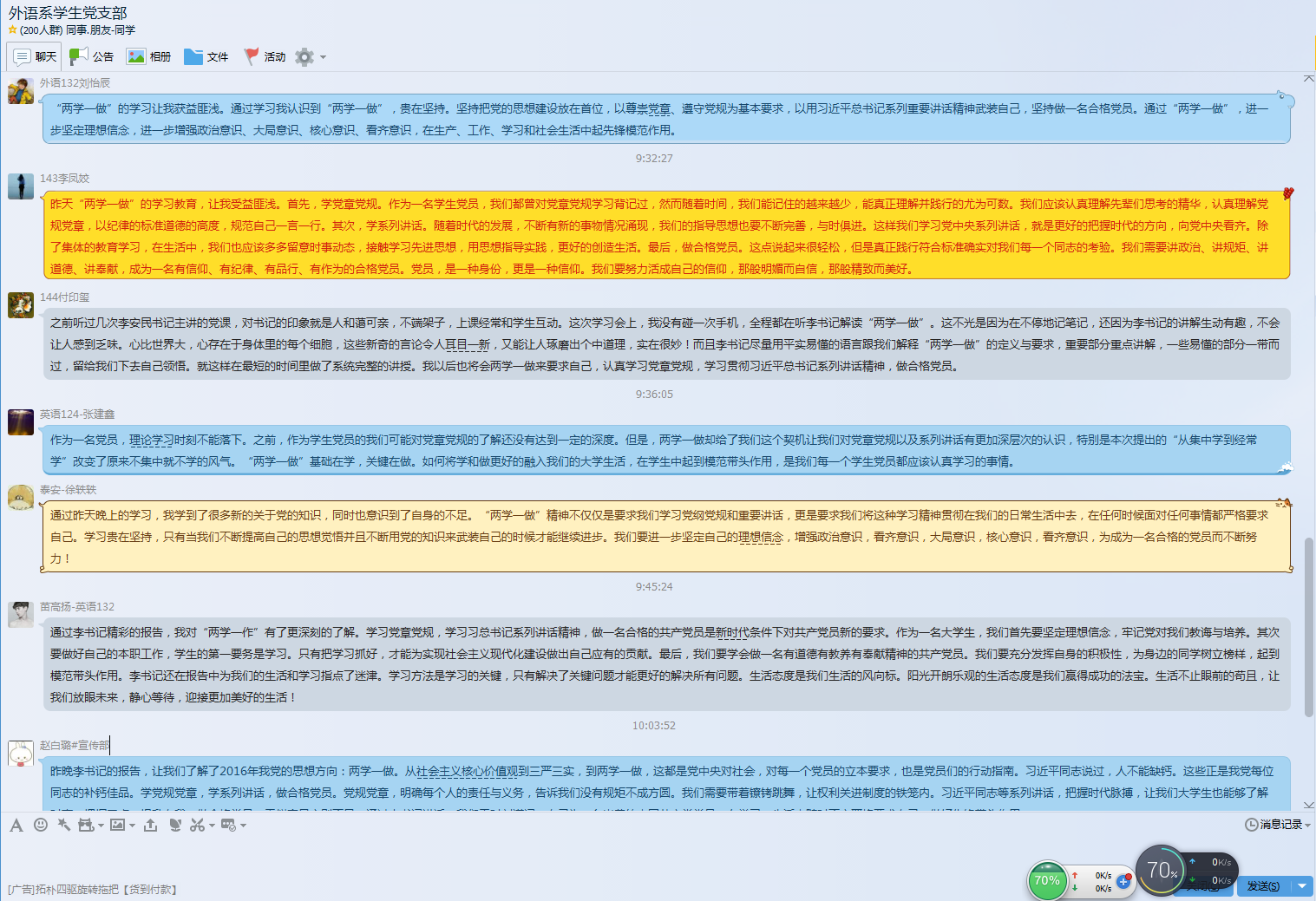The image size is (1316, 901).
Task: Click the upload file icon
Action: pyautogui.click(x=150, y=825)
